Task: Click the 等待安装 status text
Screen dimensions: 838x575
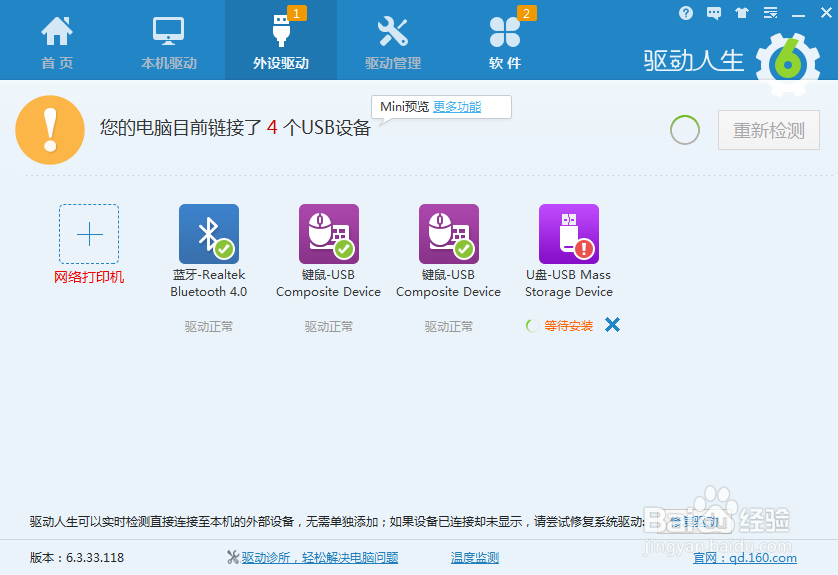Action: point(569,326)
